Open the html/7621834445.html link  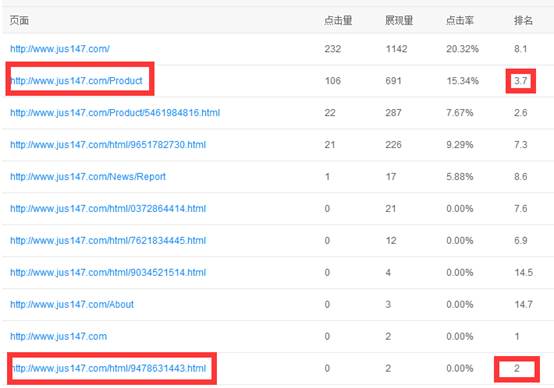tap(108, 241)
